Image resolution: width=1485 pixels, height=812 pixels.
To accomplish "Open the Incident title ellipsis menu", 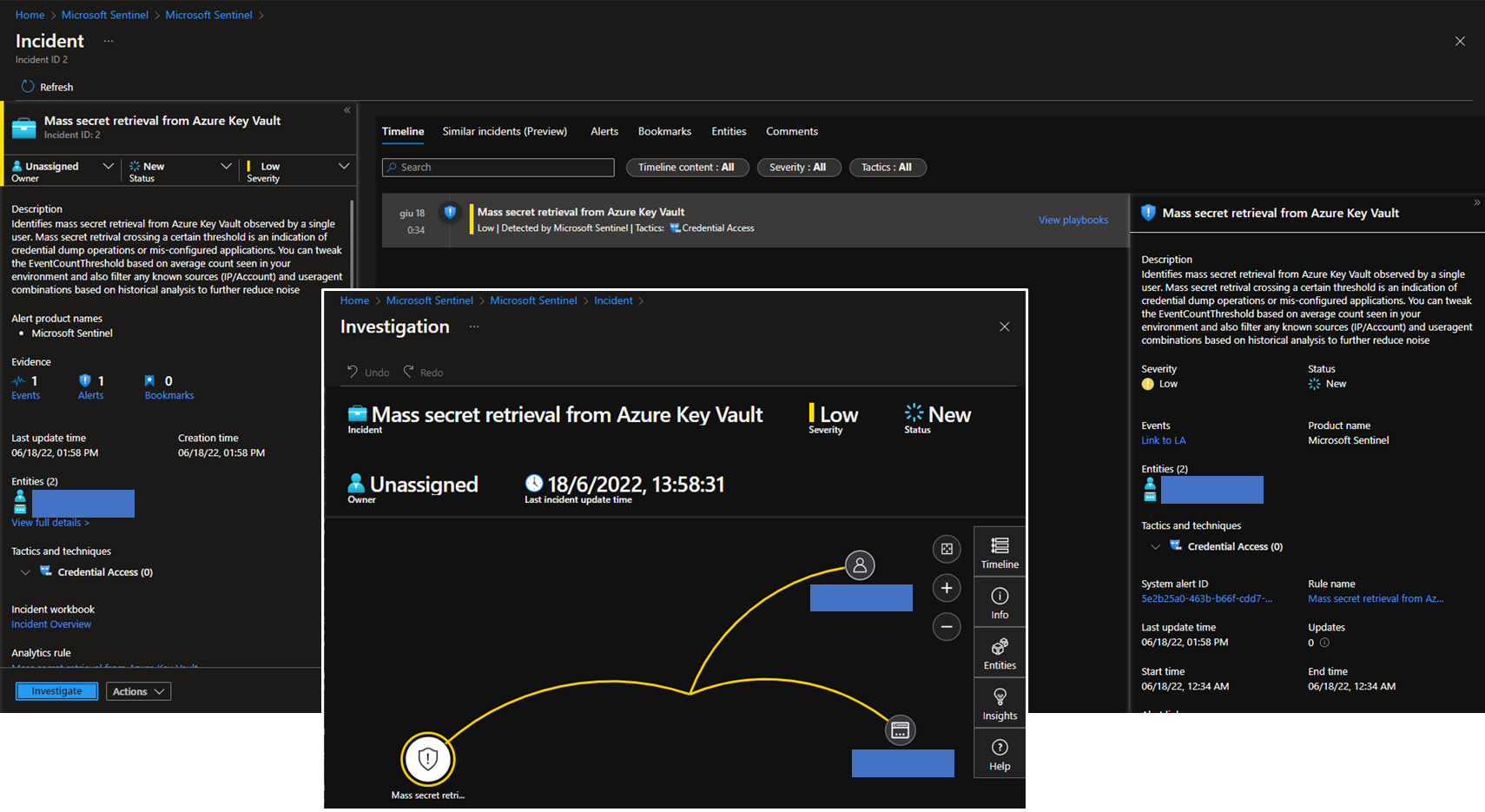I will [x=109, y=41].
